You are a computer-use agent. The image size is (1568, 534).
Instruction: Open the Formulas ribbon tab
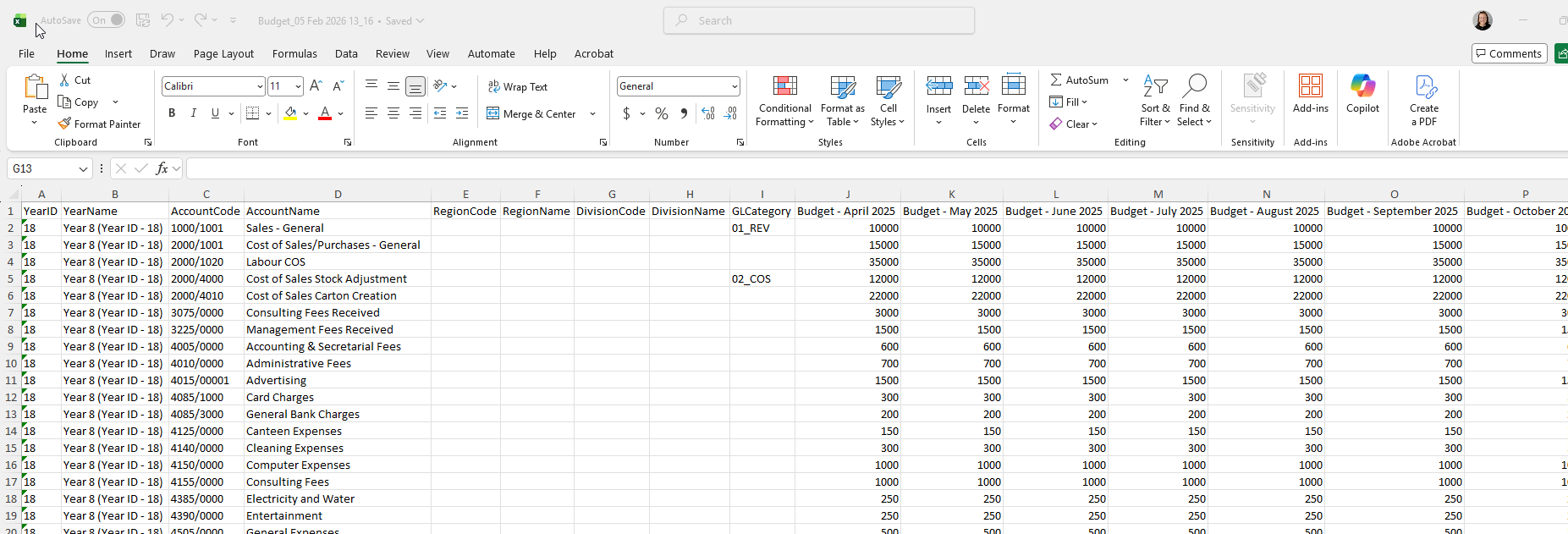click(294, 53)
